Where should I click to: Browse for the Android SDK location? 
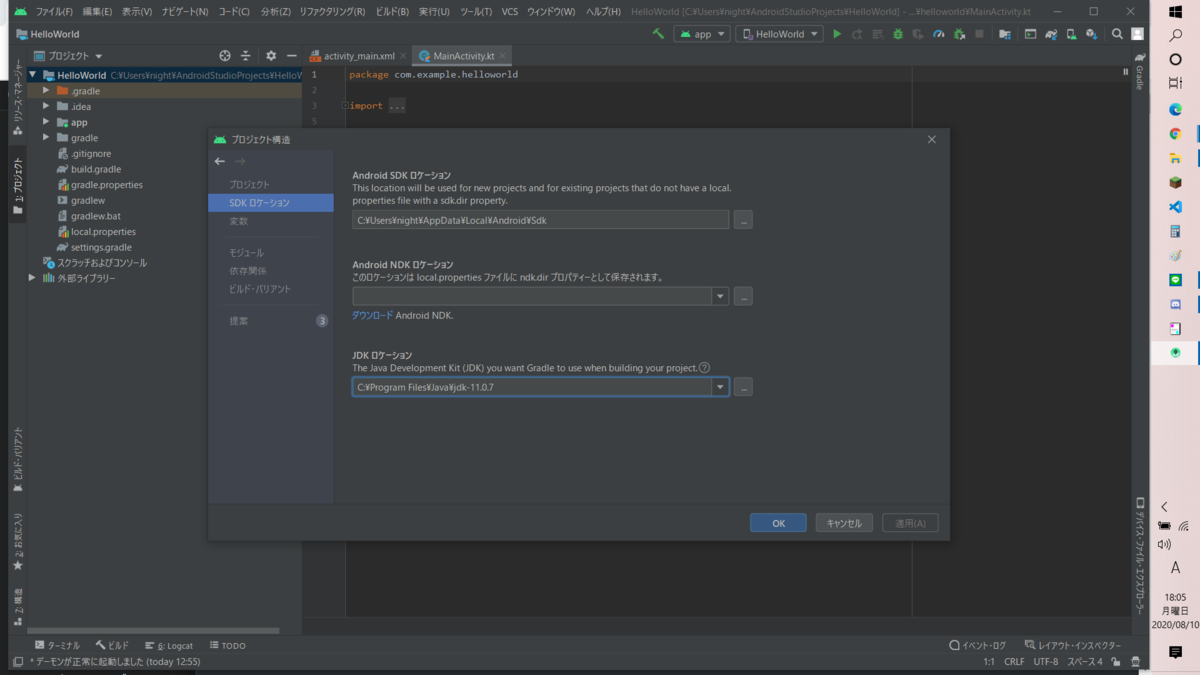pos(743,220)
